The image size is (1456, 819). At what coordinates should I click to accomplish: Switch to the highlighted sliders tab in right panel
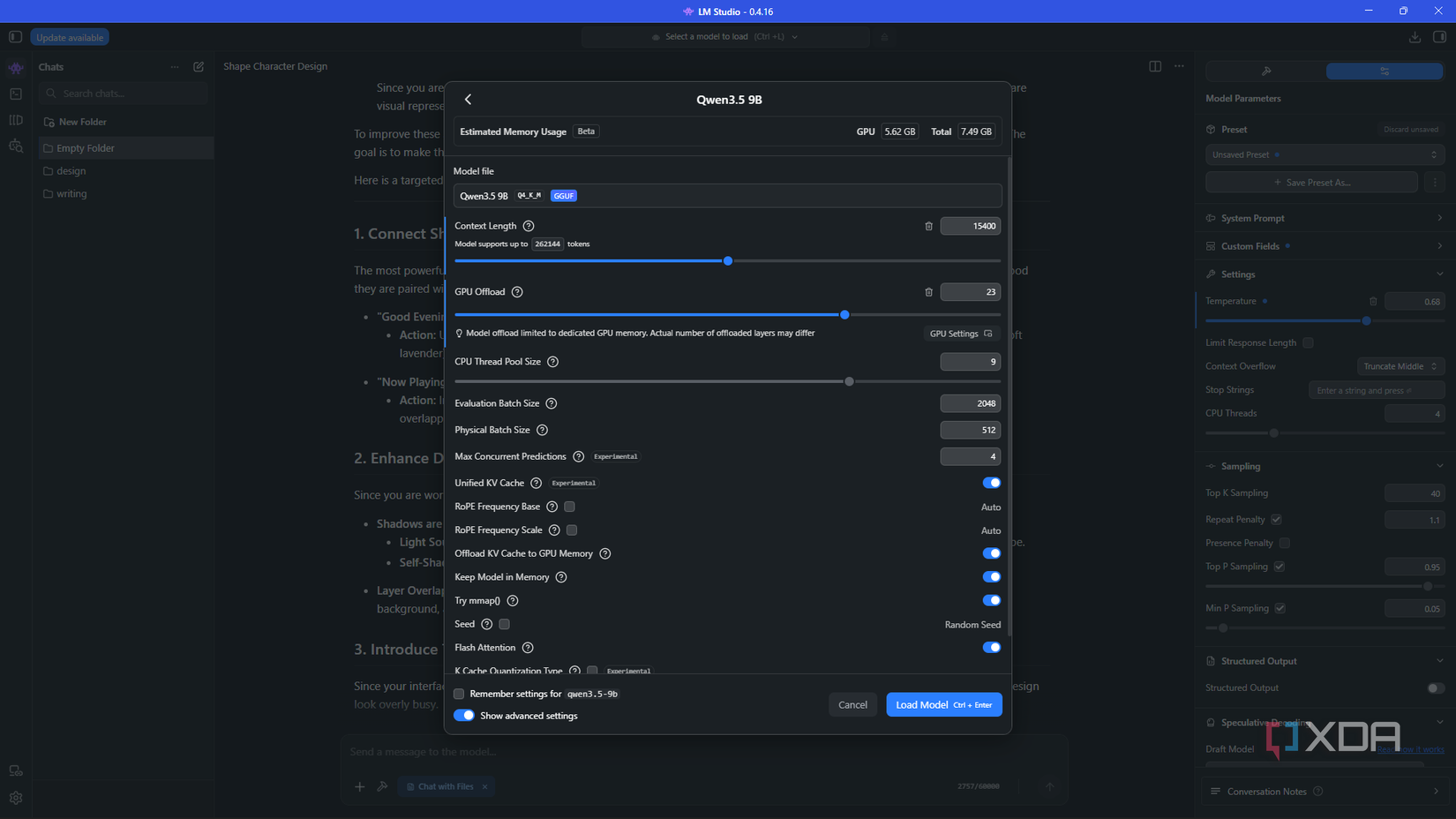coord(1385,71)
